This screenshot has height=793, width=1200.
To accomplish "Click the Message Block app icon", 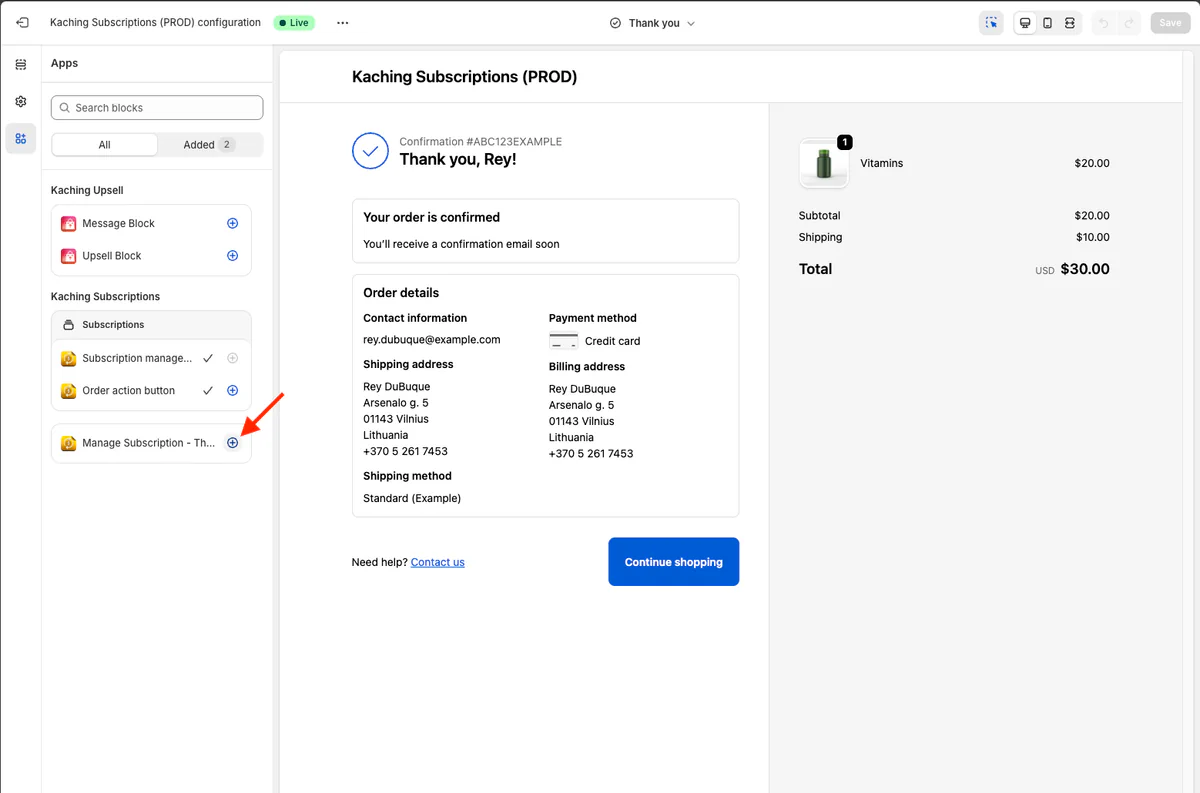I will (x=68, y=224).
